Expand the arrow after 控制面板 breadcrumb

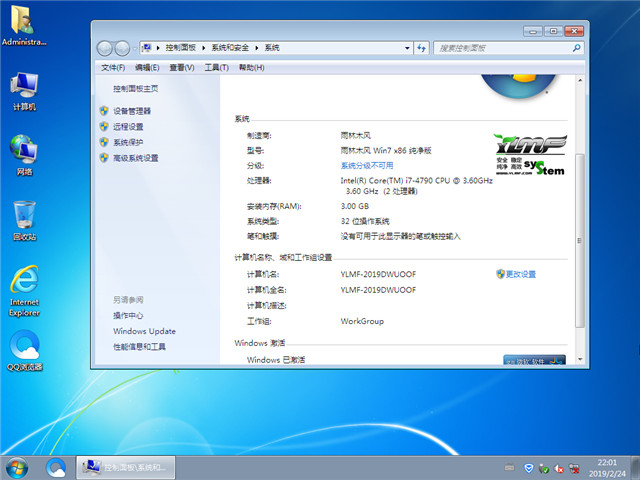(203, 48)
